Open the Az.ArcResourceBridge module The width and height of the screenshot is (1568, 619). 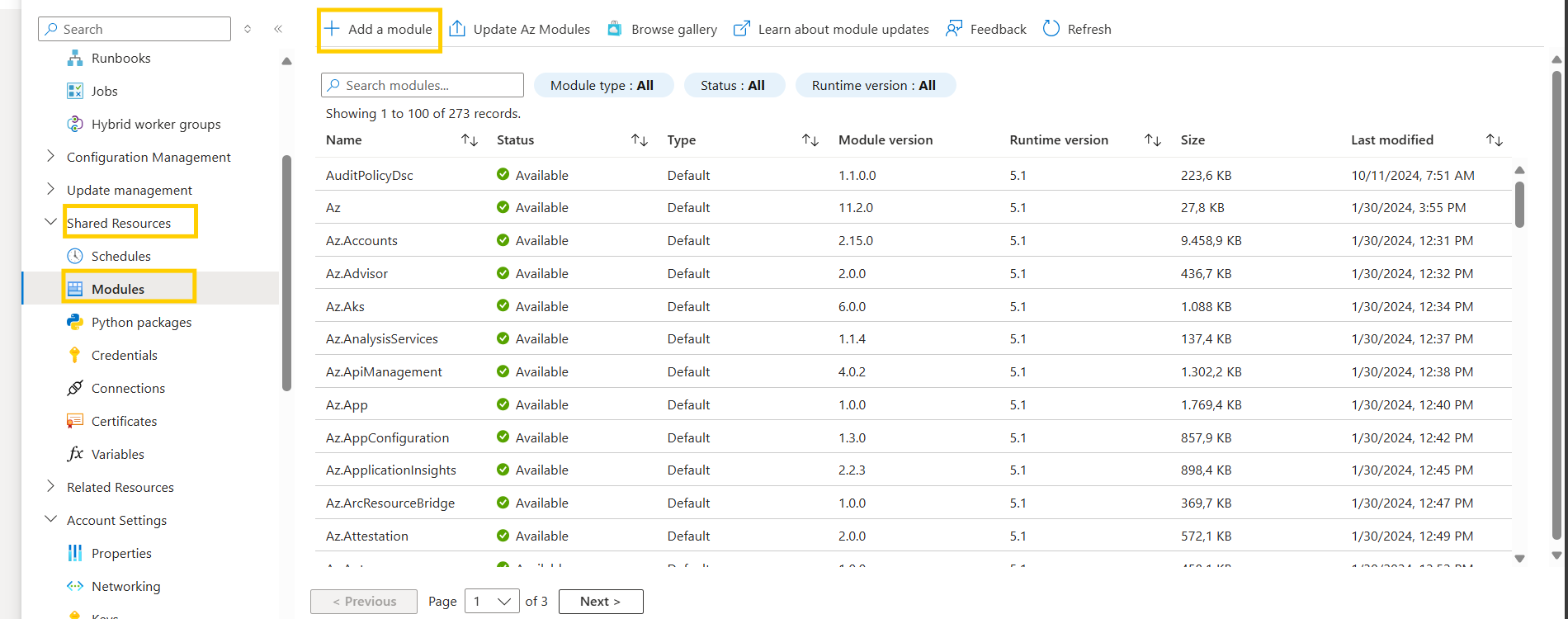point(390,503)
